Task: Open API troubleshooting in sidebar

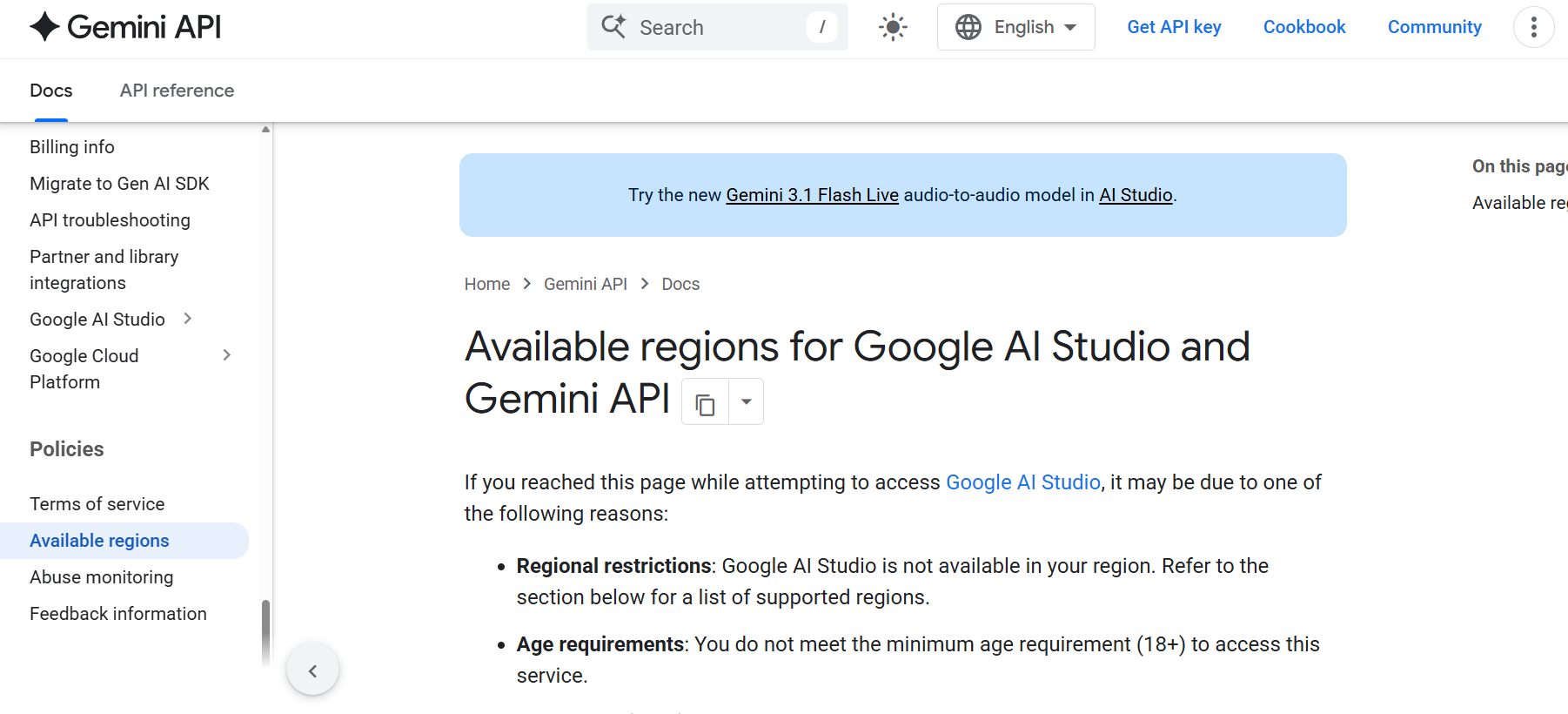Action: pos(110,220)
